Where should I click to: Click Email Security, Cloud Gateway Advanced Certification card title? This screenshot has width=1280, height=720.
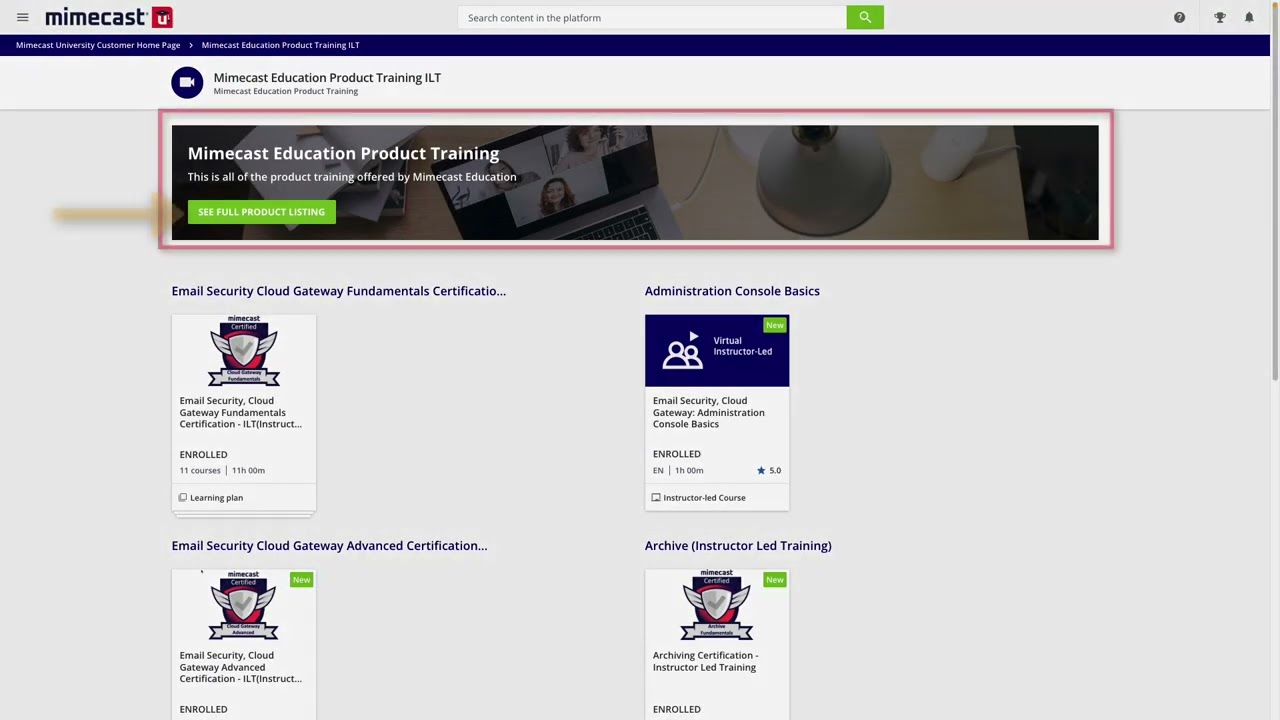(240, 667)
